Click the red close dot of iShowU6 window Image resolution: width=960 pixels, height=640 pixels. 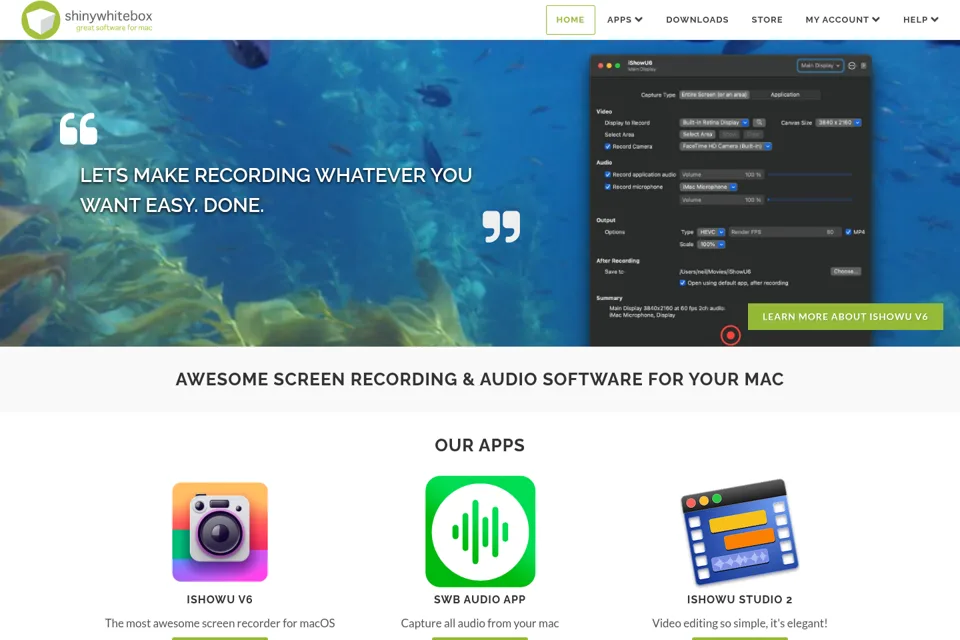pos(601,66)
